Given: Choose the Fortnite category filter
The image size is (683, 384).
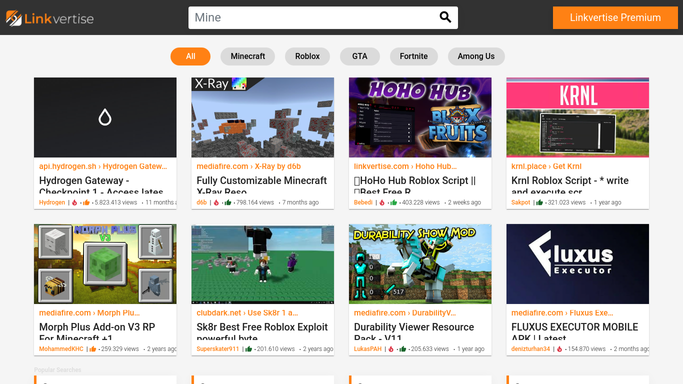Looking at the screenshot, I should 413,56.
